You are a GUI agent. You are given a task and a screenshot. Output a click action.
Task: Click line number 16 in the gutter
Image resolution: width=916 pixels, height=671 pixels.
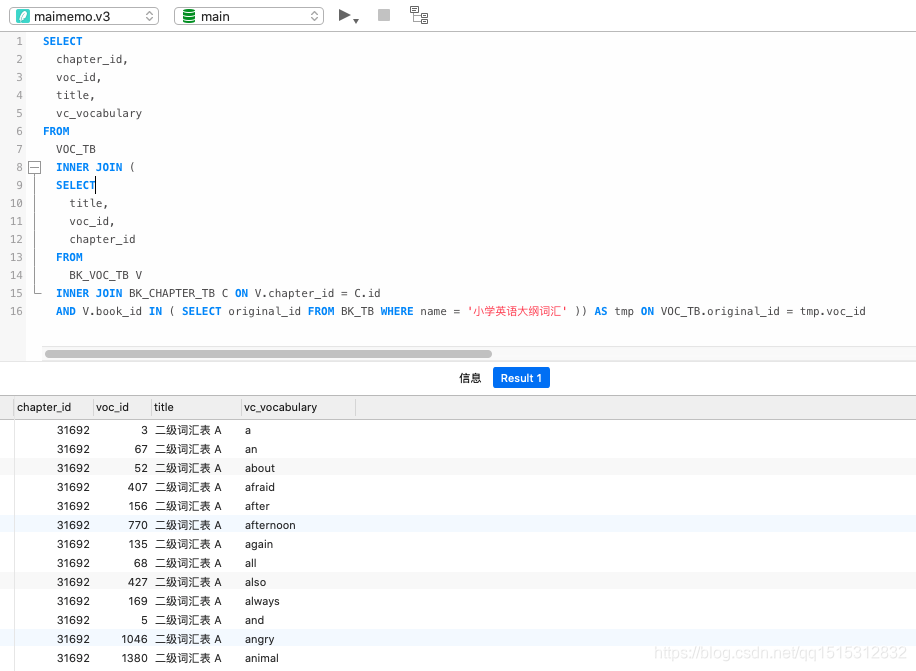click(x=16, y=311)
